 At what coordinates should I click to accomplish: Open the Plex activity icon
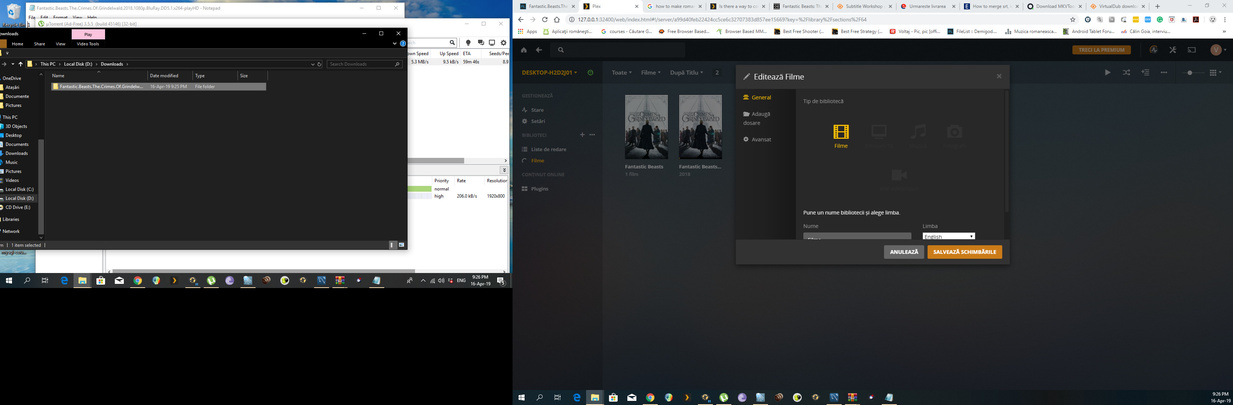click(1154, 50)
